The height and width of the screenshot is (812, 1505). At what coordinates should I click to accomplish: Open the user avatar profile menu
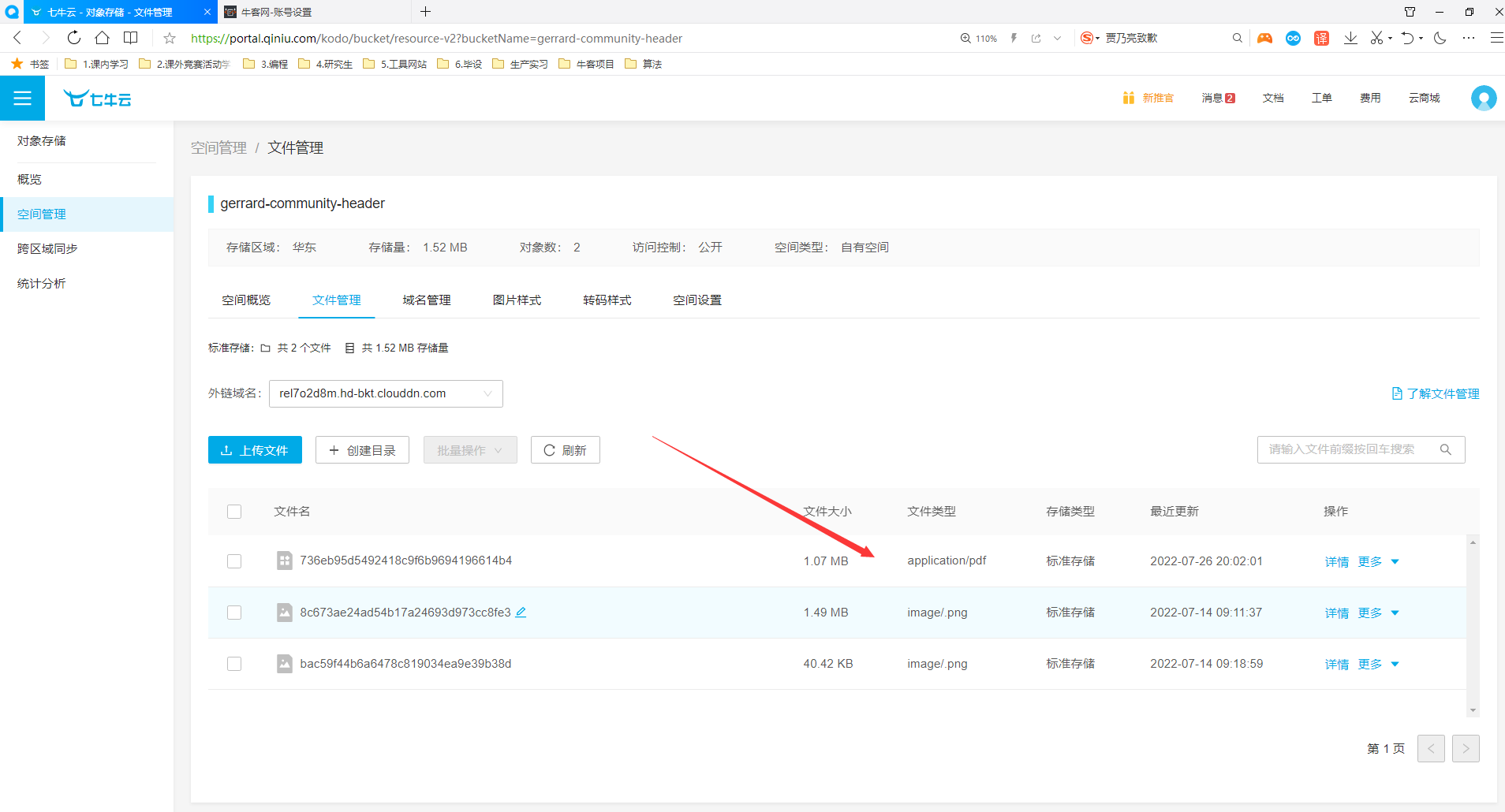pyautogui.click(x=1483, y=98)
